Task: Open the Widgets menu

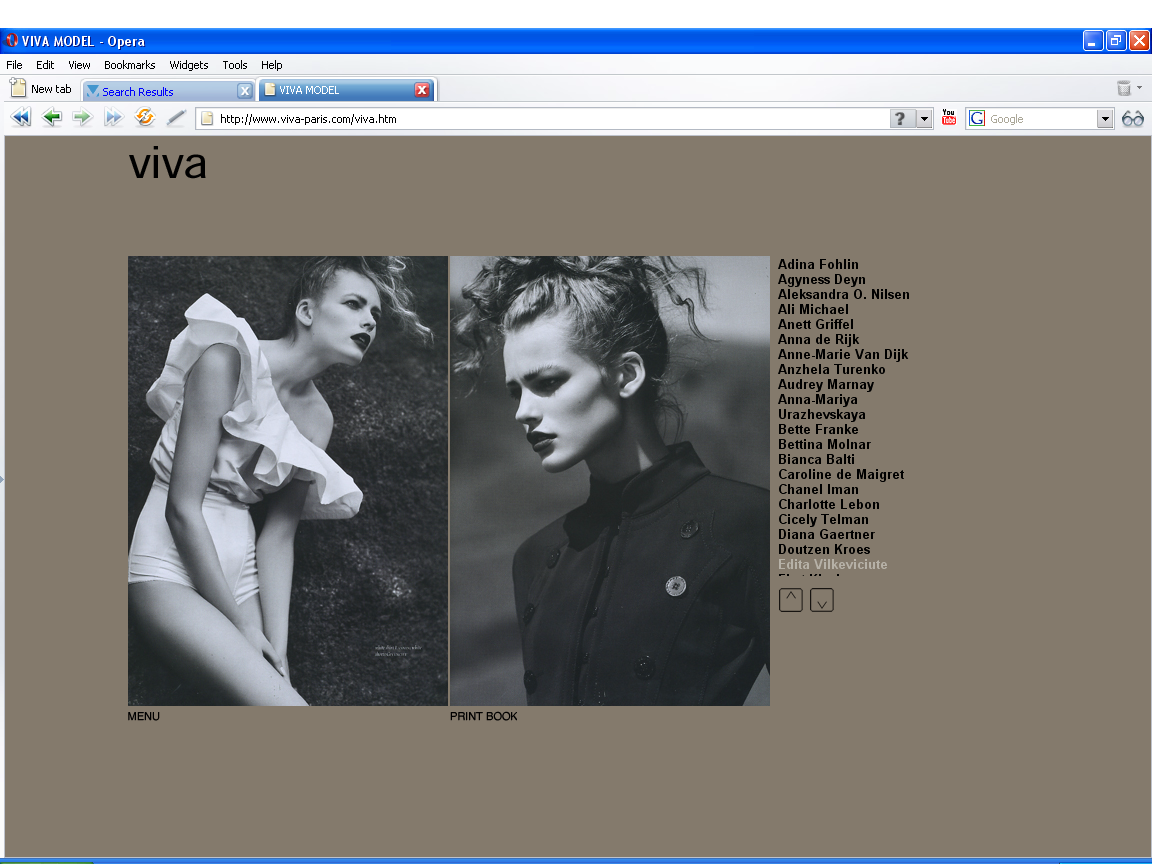Action: coord(189,65)
